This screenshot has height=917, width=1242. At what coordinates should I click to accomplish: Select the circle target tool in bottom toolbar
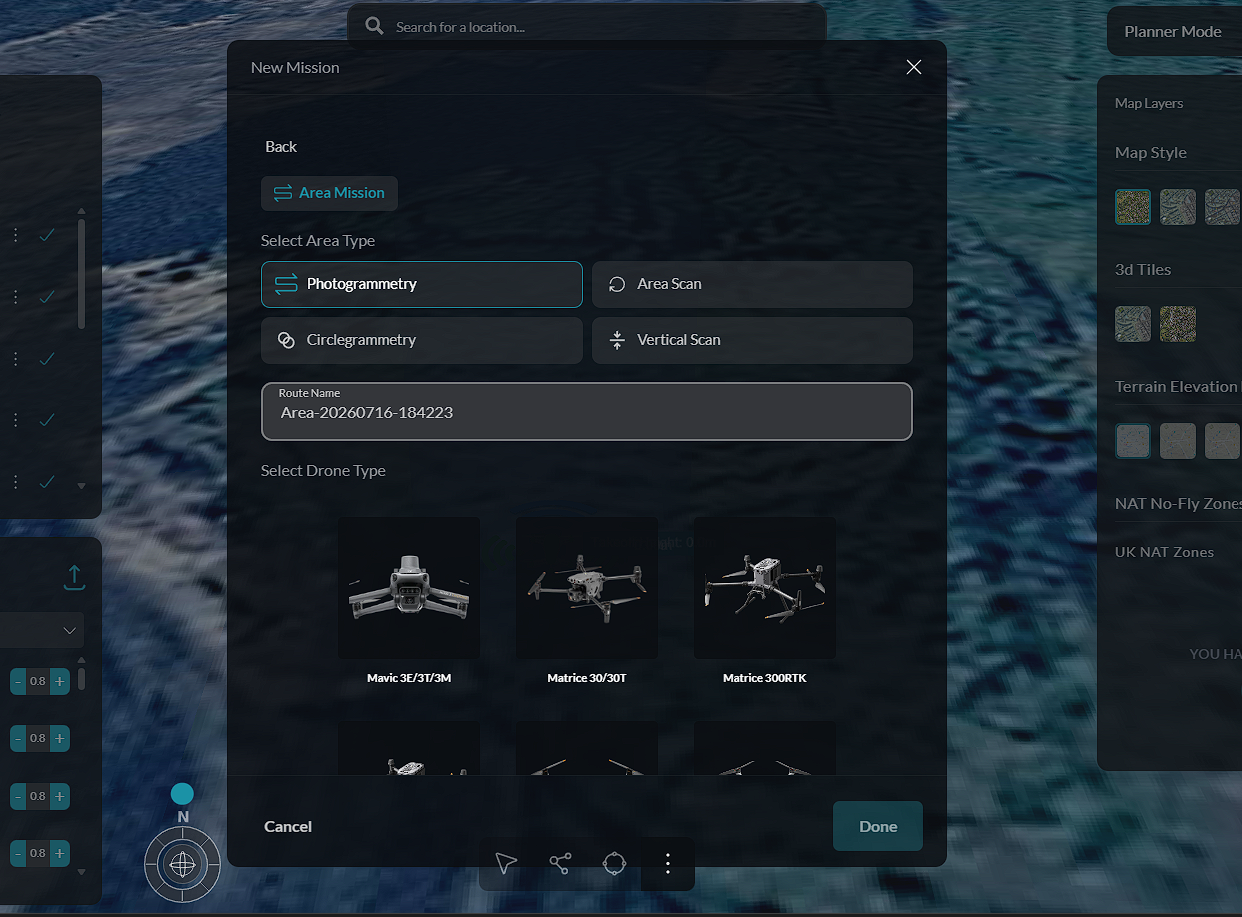pos(614,863)
